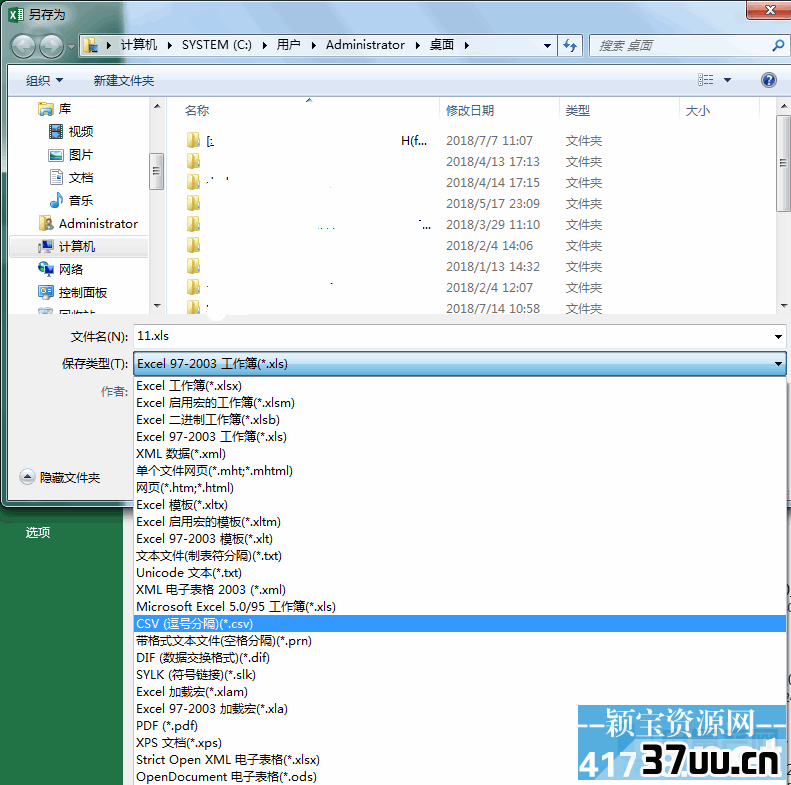Sort files by the 修改日期 column header
The width and height of the screenshot is (791, 785).
pyautogui.click(x=470, y=110)
